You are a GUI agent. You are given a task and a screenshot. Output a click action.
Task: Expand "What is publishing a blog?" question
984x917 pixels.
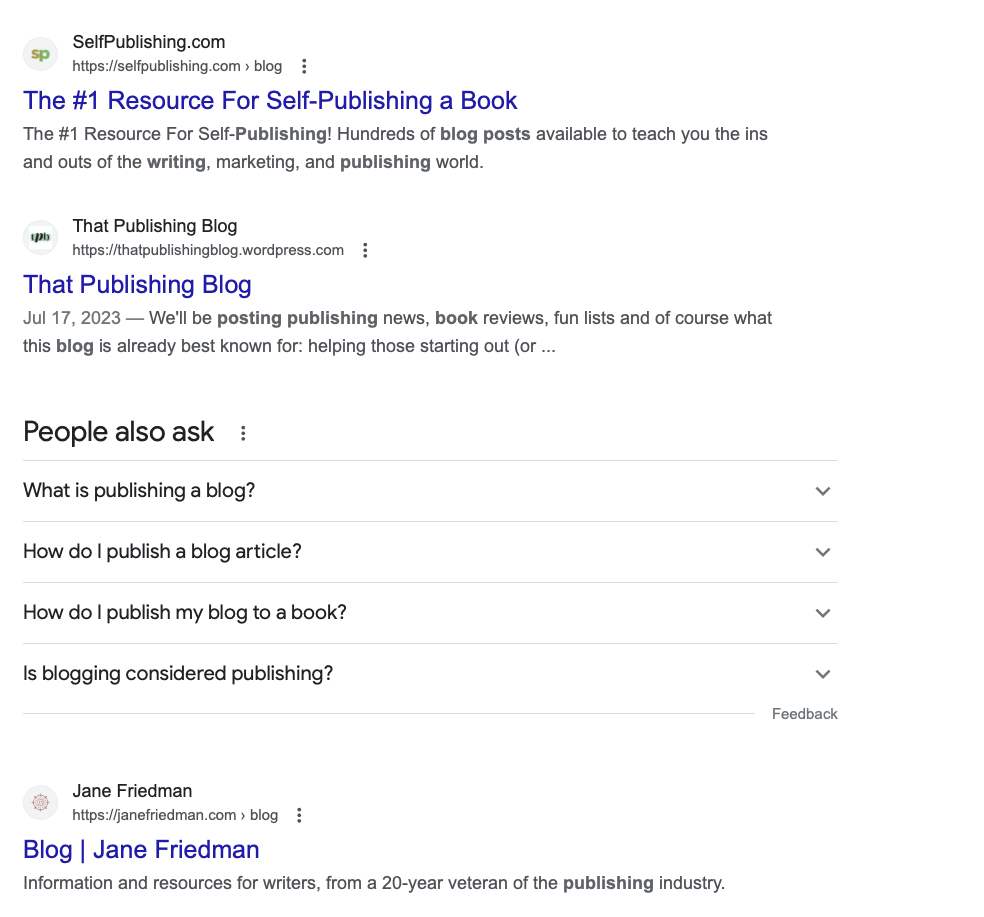tap(822, 491)
